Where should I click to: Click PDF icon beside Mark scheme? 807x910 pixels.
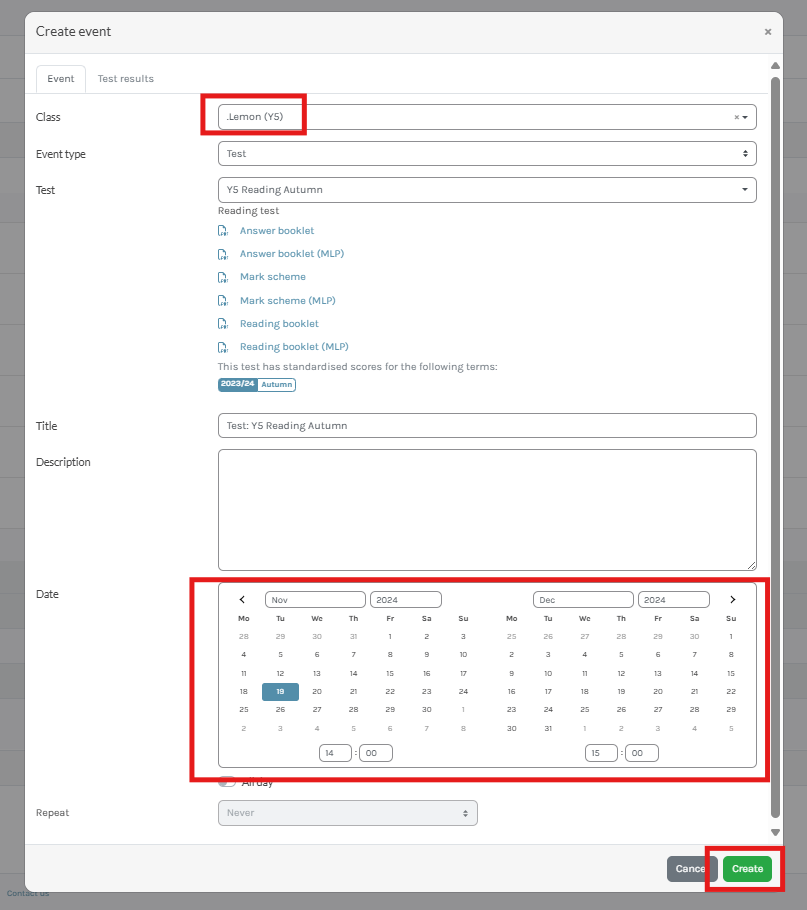(x=223, y=277)
